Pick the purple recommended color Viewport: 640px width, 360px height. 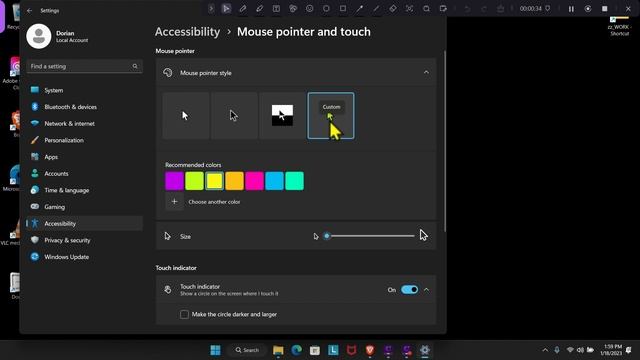click(174, 181)
